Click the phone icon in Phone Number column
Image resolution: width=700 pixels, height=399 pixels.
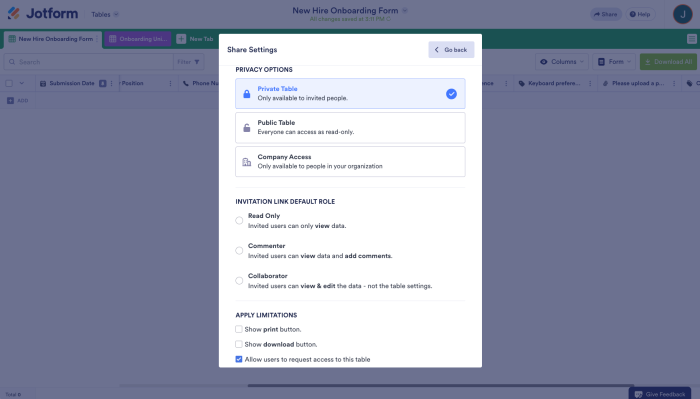186,83
